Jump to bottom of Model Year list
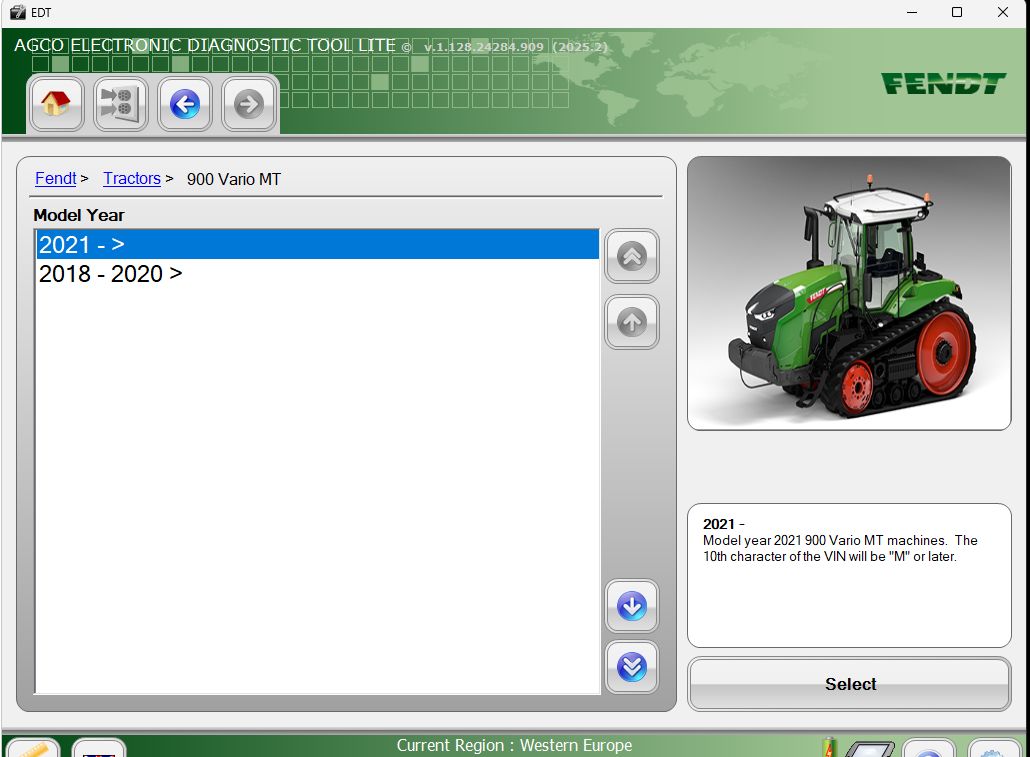The width and height of the screenshot is (1030, 757). 632,667
